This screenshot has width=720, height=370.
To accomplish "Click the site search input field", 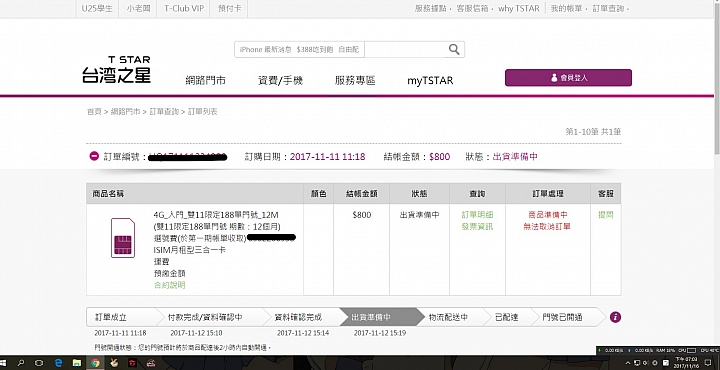I will pyautogui.click(x=404, y=50).
